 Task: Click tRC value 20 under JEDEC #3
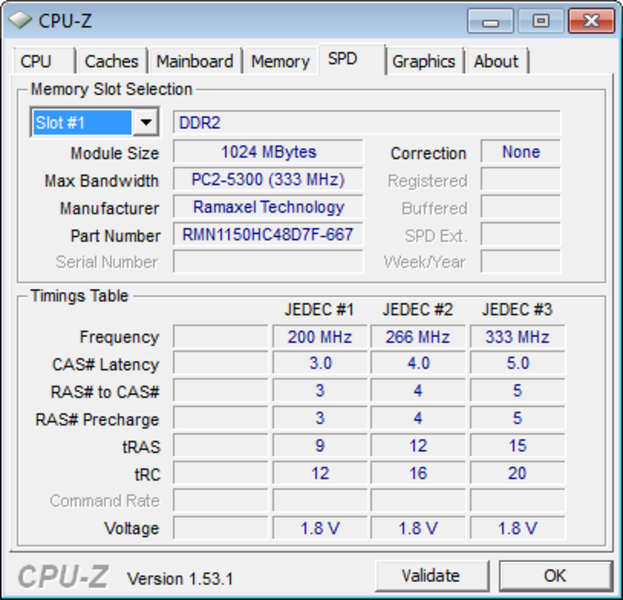point(517,473)
